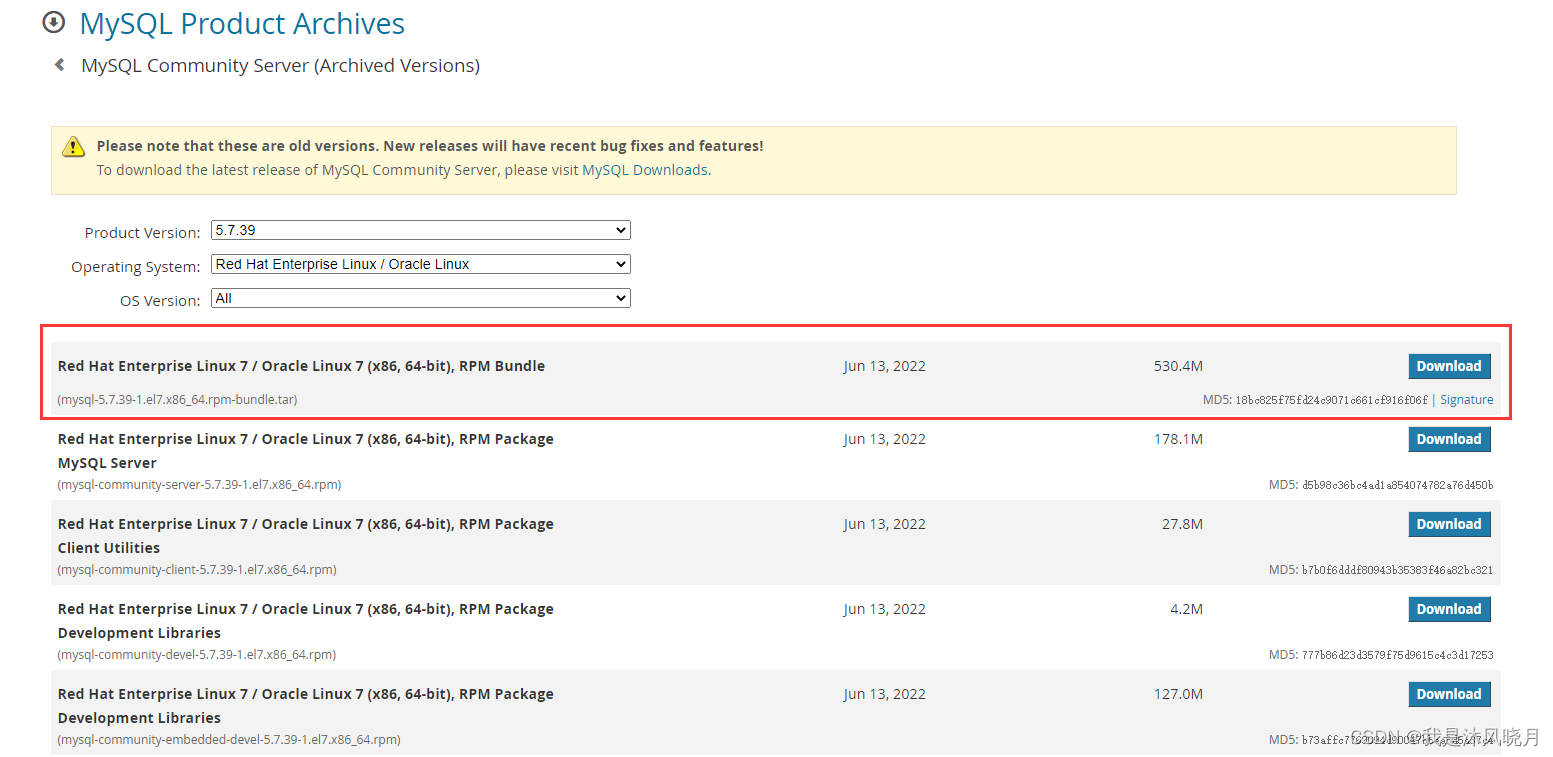Click the Operating System label

(136, 267)
